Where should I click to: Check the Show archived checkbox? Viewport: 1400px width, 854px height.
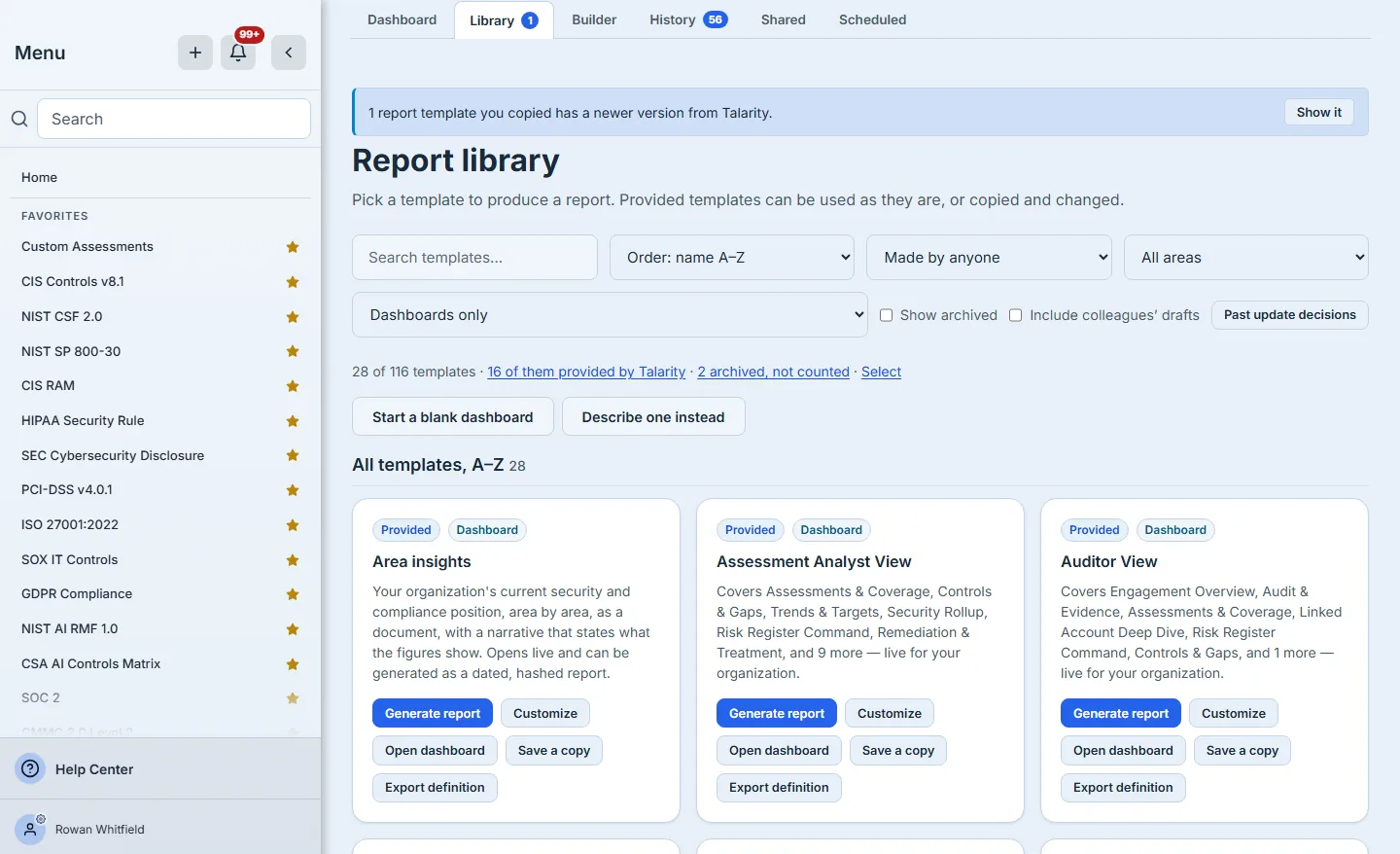click(x=887, y=315)
